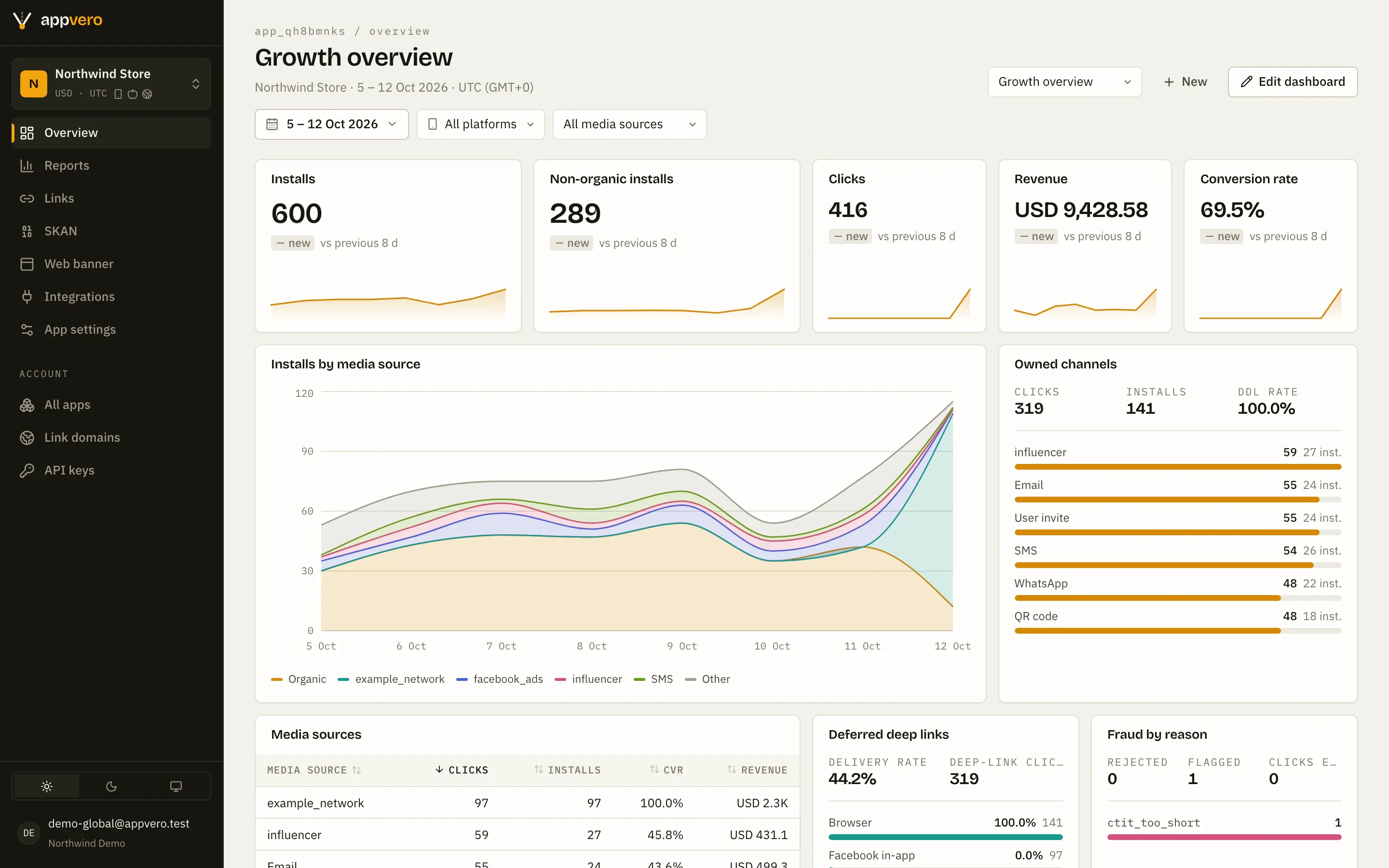The image size is (1389, 868).
Task: Click the Links chain icon
Action: (27, 198)
